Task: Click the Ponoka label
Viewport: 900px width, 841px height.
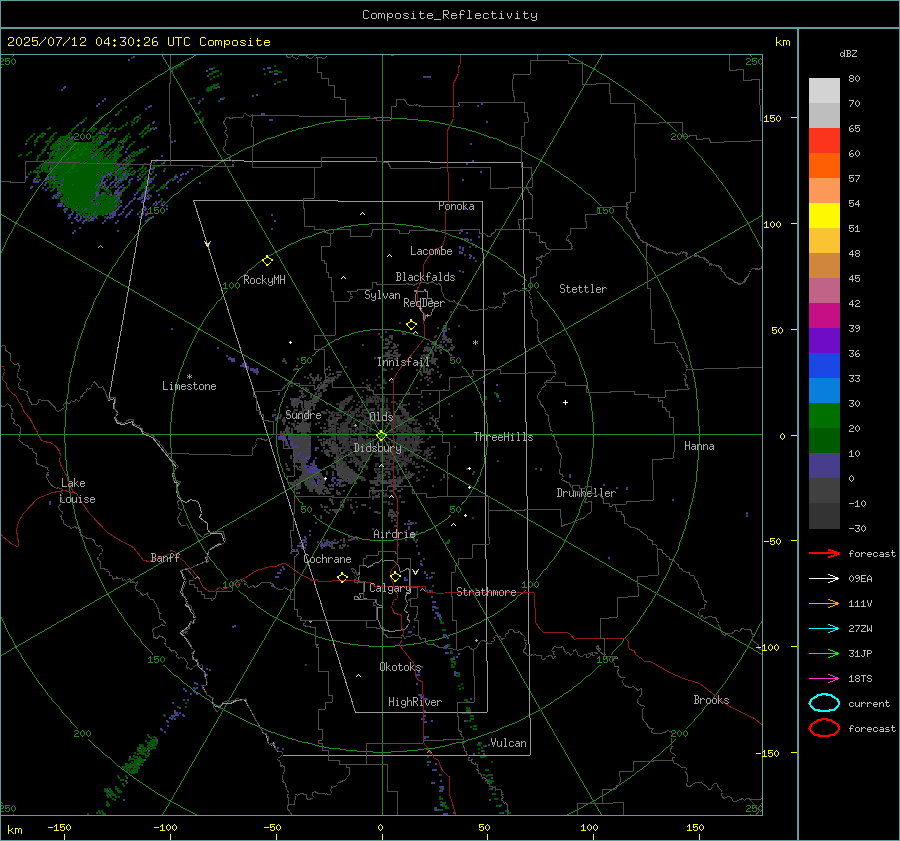Action: point(456,206)
